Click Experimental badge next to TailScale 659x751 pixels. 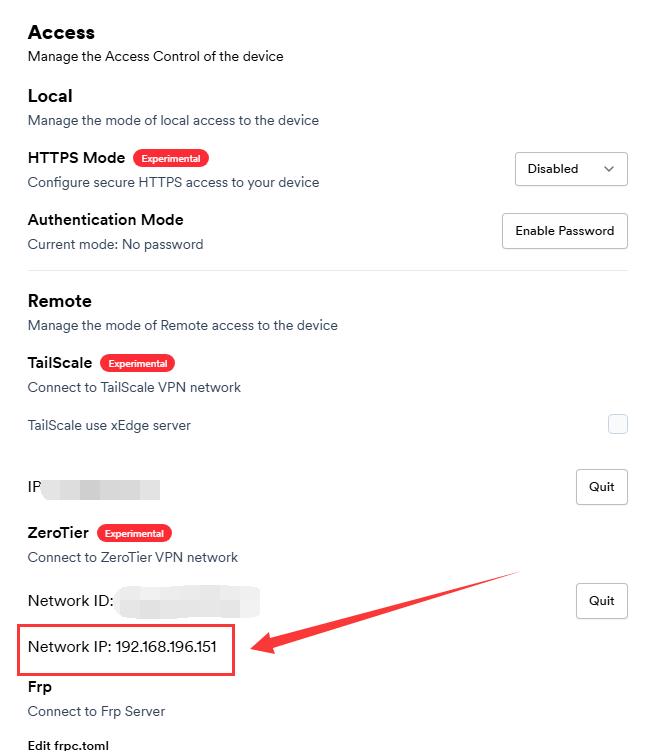[x=138, y=363]
